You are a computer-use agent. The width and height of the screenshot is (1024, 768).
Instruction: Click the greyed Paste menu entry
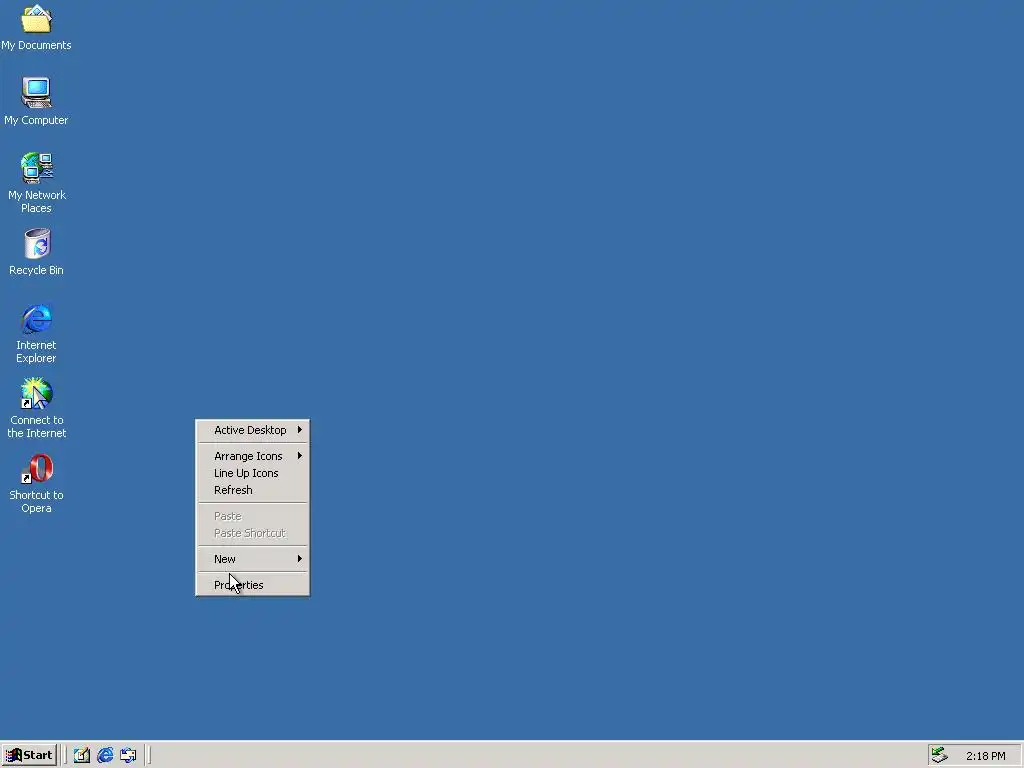(x=253, y=516)
